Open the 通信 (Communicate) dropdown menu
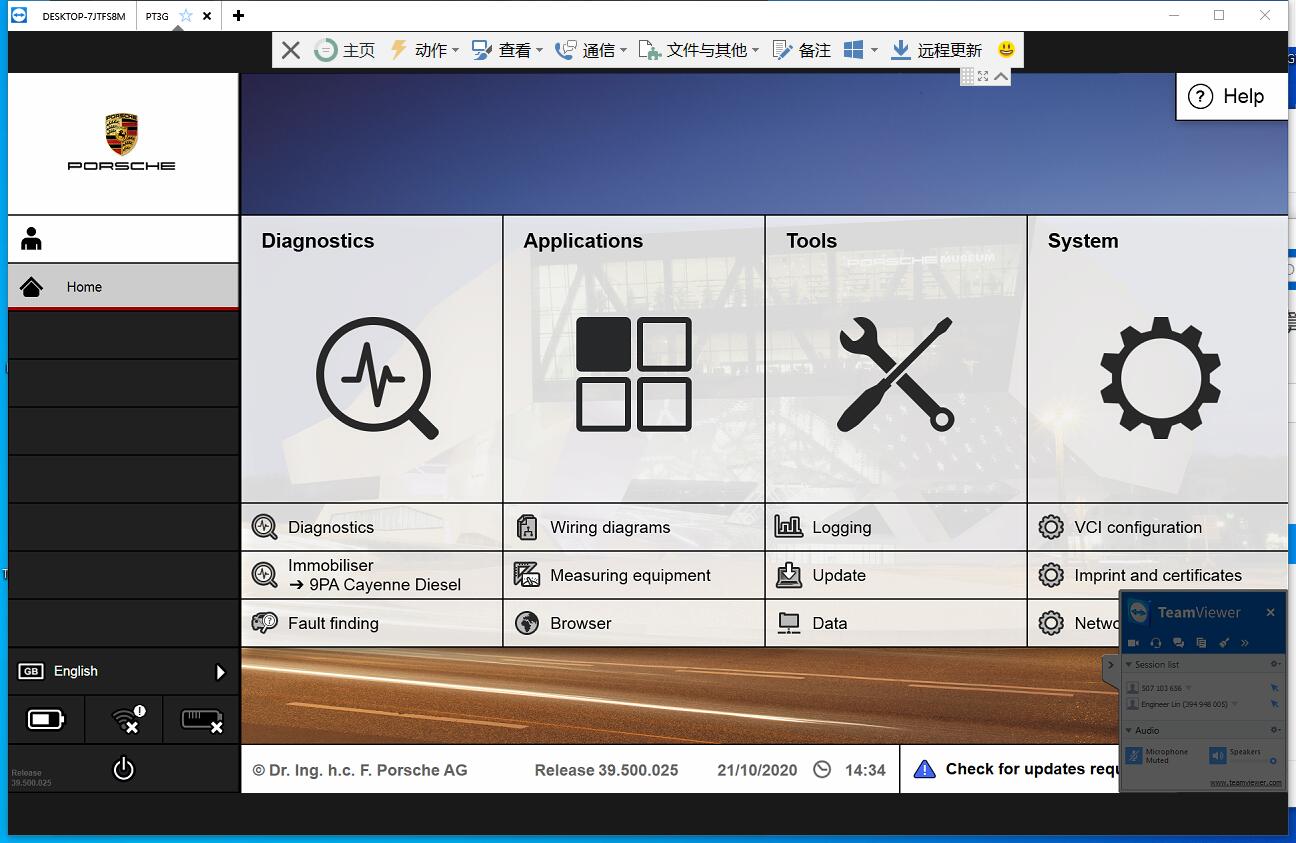Viewport: 1296px width, 843px height. [x=591, y=50]
